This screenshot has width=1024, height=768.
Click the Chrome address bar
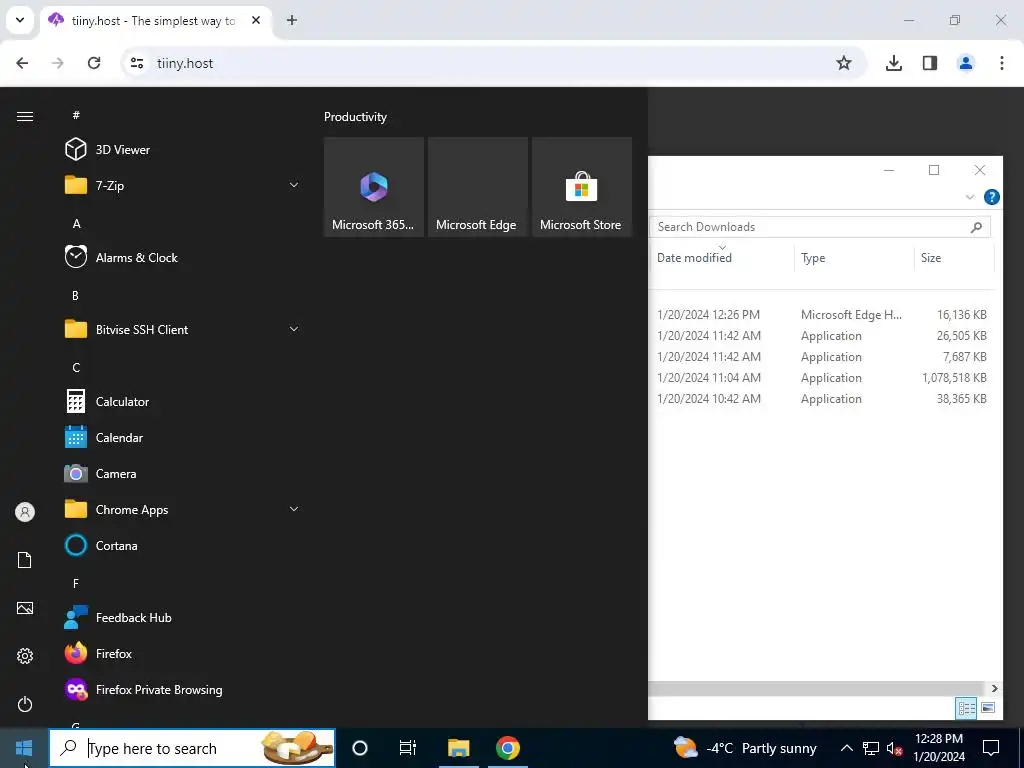tap(493, 63)
